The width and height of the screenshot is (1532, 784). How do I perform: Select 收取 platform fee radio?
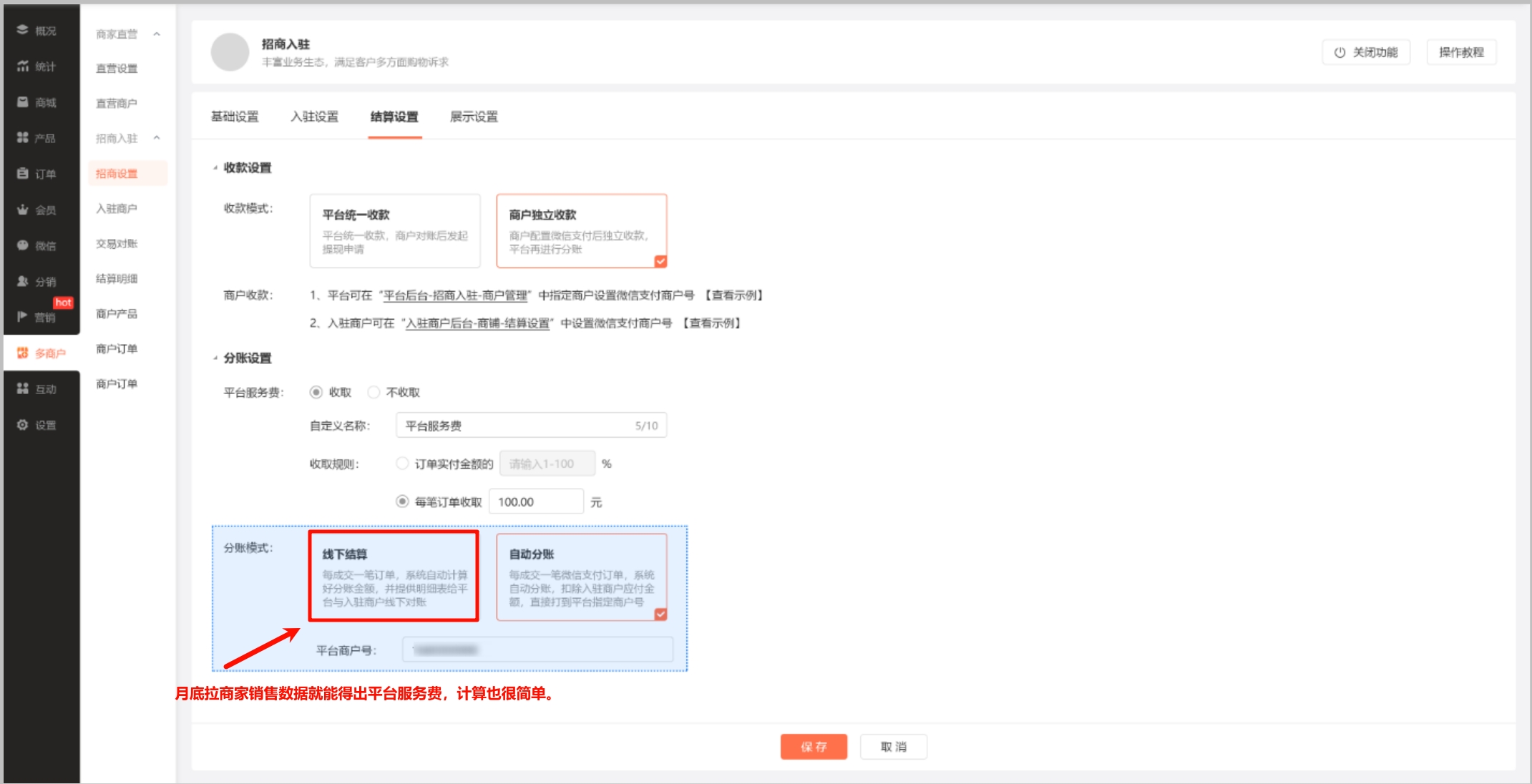(x=316, y=392)
